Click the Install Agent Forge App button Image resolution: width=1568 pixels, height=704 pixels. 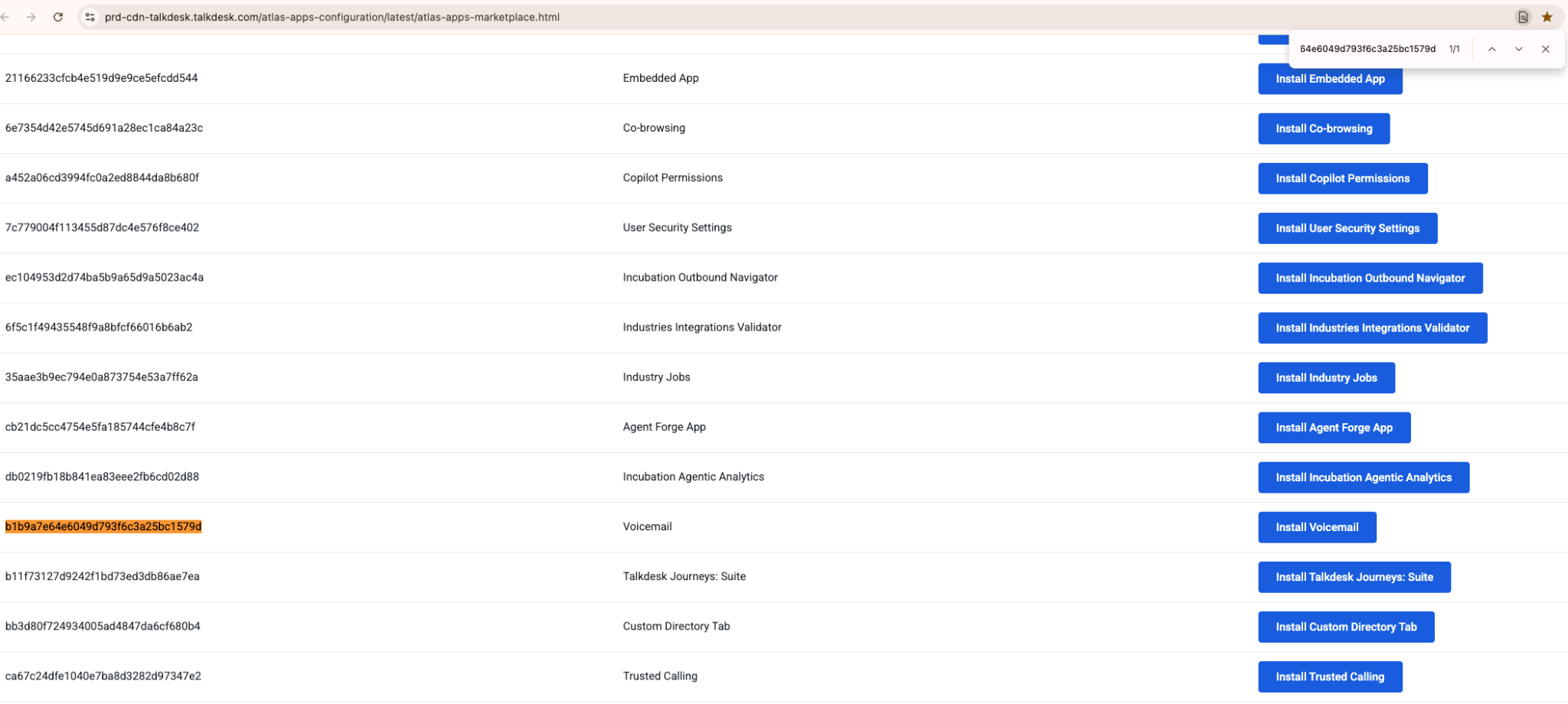[1334, 428]
